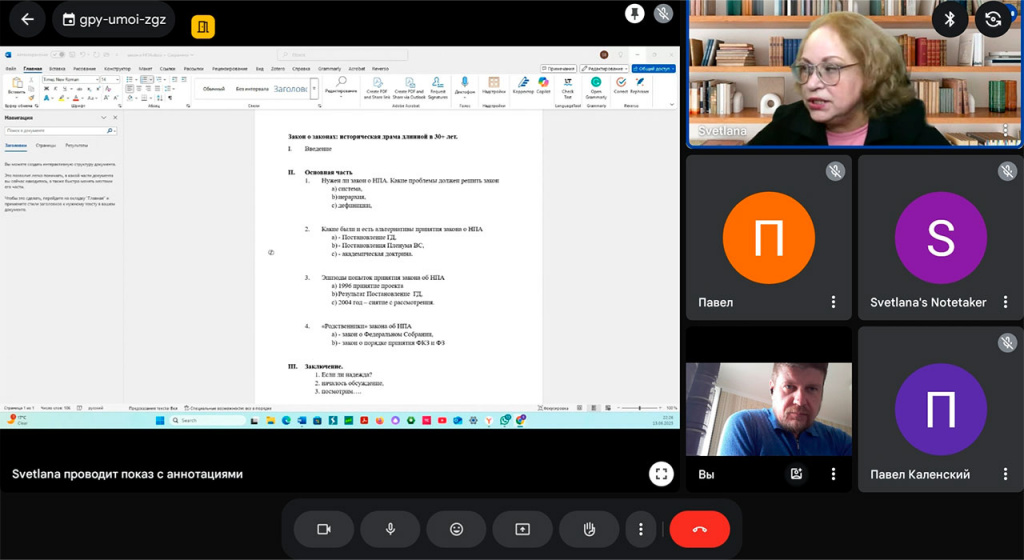
Task: Switch to Рецензирование ribbon tab
Action: 229,69
